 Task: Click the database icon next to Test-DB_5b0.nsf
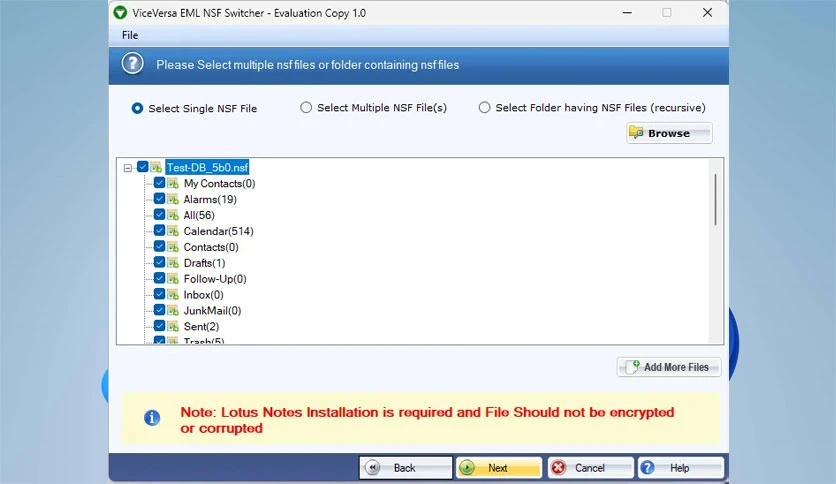156,167
